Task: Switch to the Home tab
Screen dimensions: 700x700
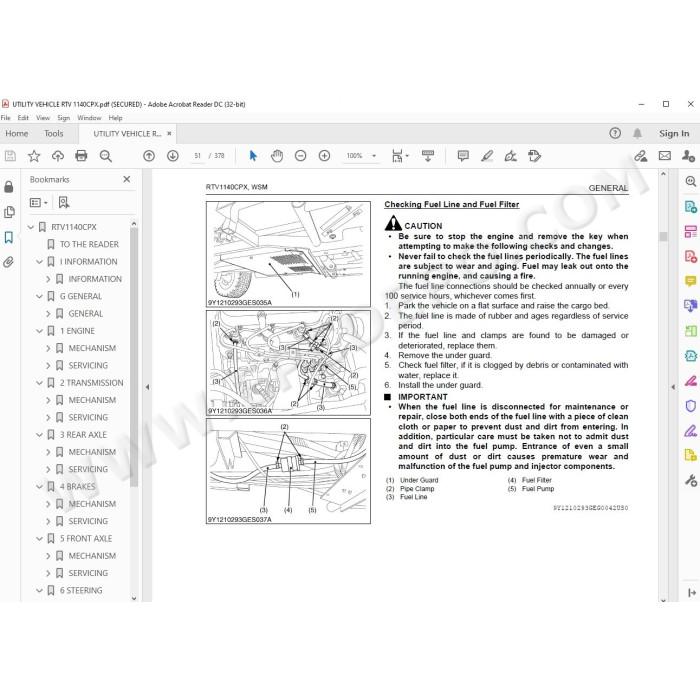Action: [x=17, y=133]
